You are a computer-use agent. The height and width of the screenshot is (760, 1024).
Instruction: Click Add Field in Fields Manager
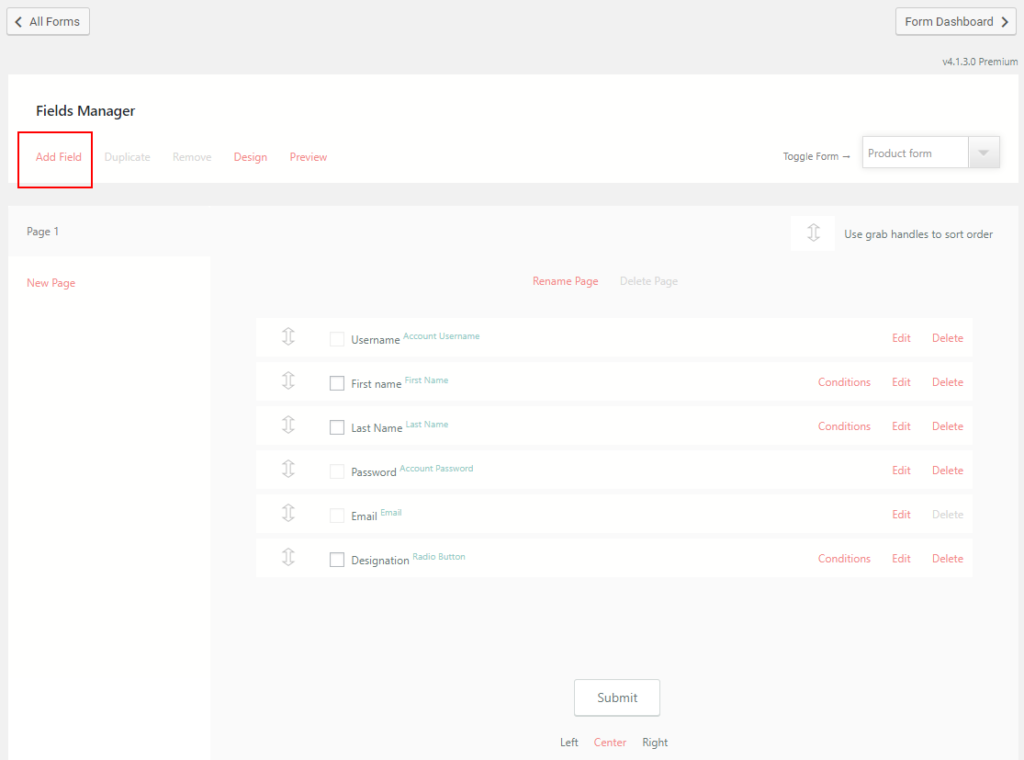(x=57, y=157)
